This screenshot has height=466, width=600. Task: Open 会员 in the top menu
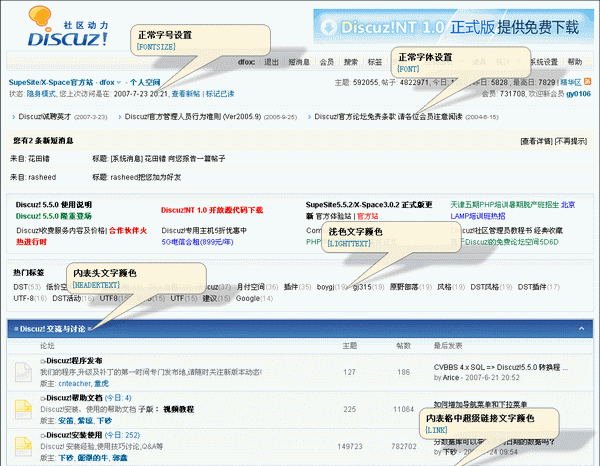[x=326, y=62]
